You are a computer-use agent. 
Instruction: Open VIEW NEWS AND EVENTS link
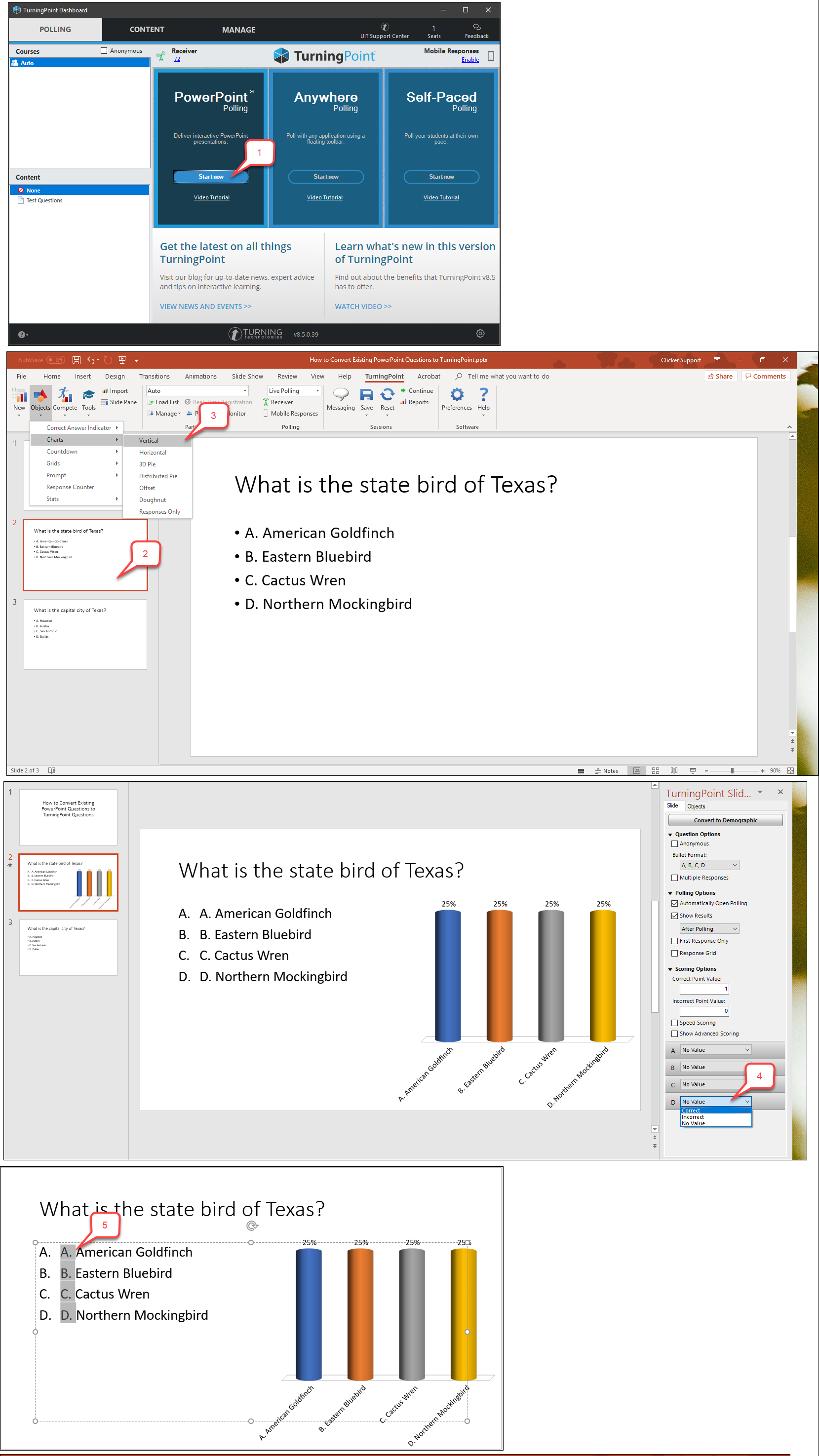(x=206, y=307)
